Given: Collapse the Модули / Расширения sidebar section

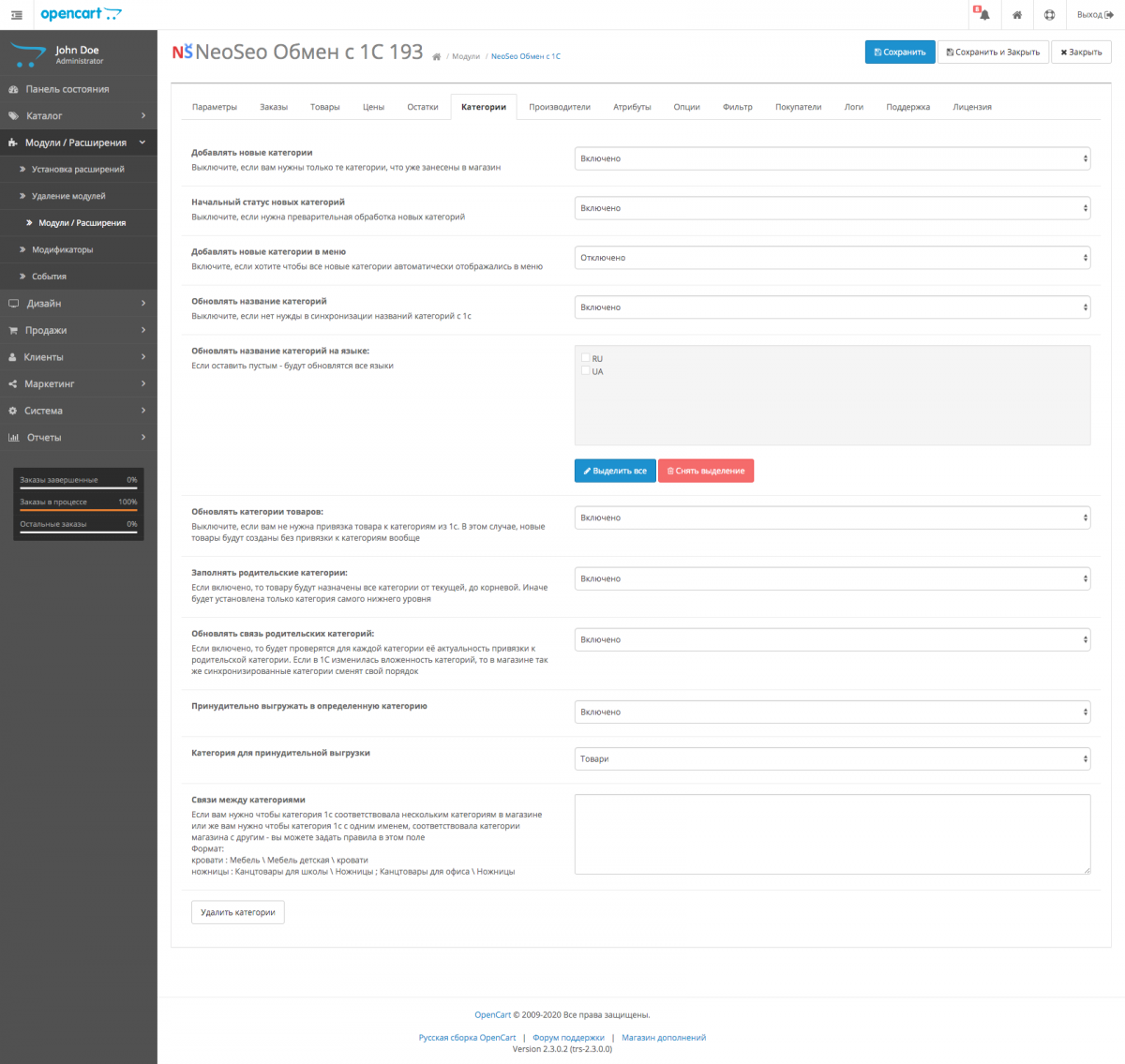Looking at the screenshot, I should pos(79,142).
